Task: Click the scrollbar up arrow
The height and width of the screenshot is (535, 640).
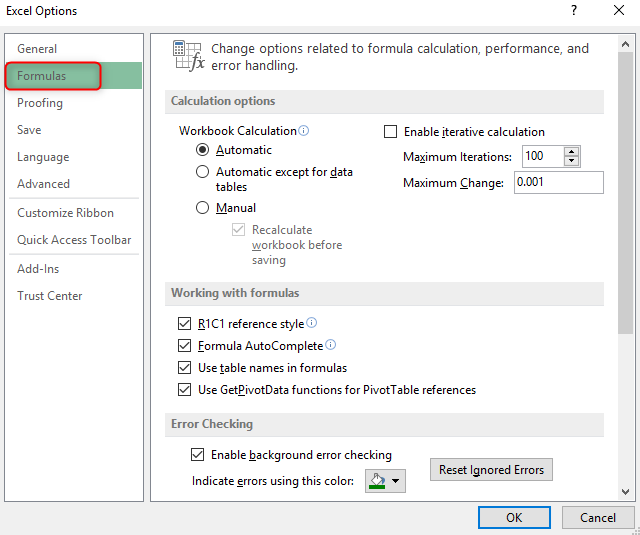Action: coord(625,44)
